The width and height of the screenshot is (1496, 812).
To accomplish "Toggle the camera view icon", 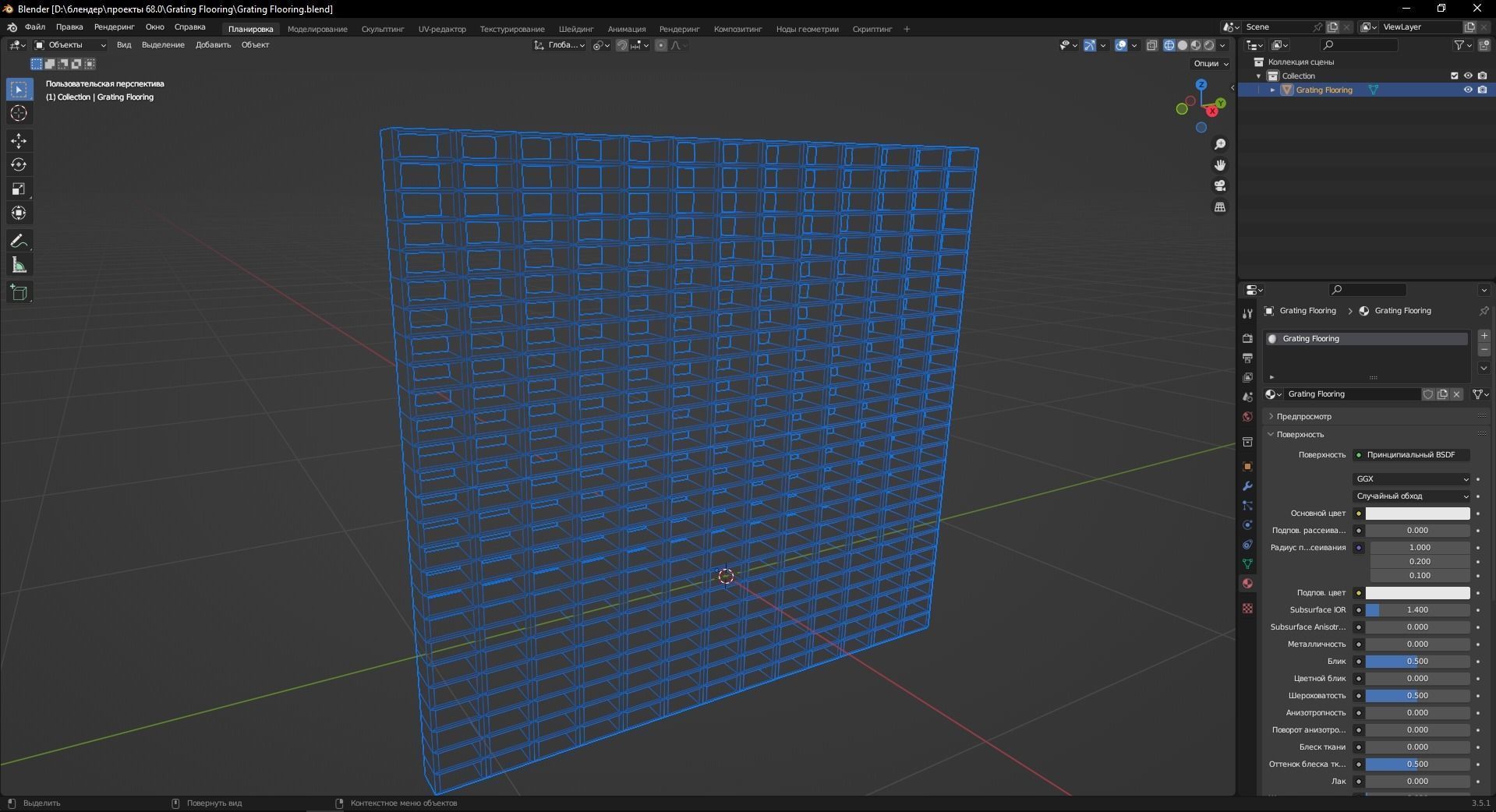I will pos(1220,186).
